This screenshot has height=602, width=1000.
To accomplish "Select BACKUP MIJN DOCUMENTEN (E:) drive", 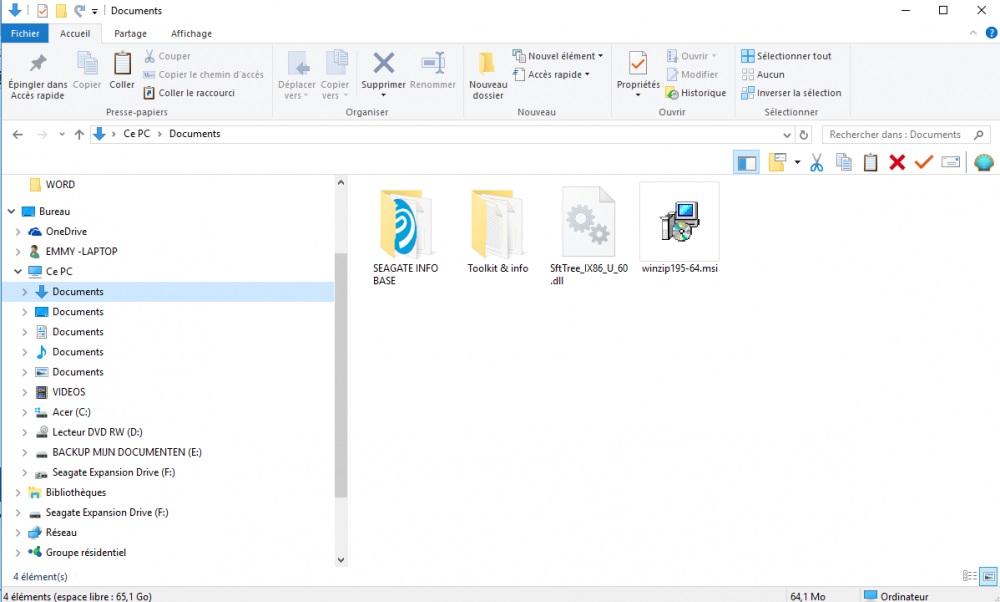I will click(127, 453).
